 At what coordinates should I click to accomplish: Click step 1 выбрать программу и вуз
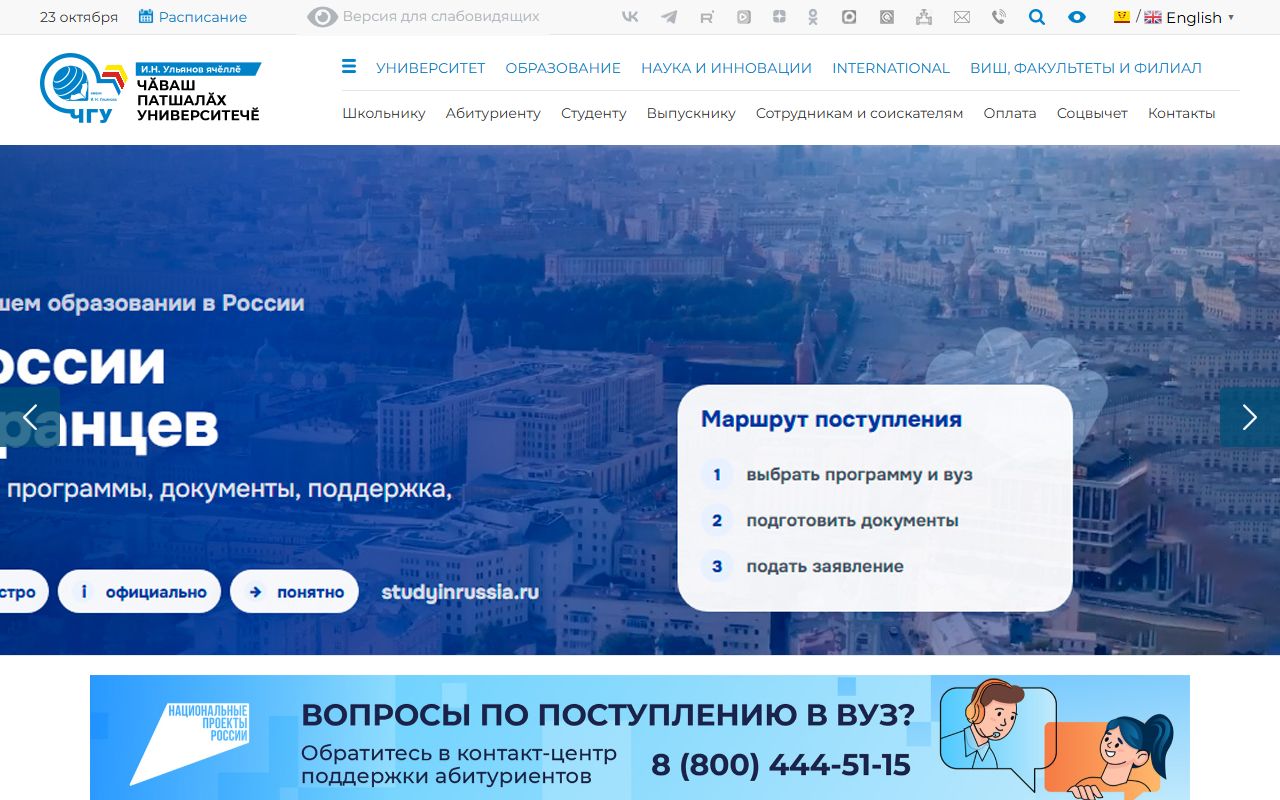tap(836, 474)
